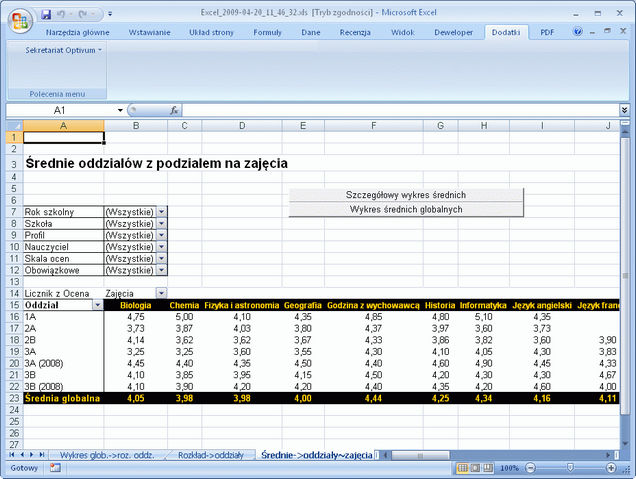
Task: Go to first sheet tab navigation arrow
Action: pos(12,455)
